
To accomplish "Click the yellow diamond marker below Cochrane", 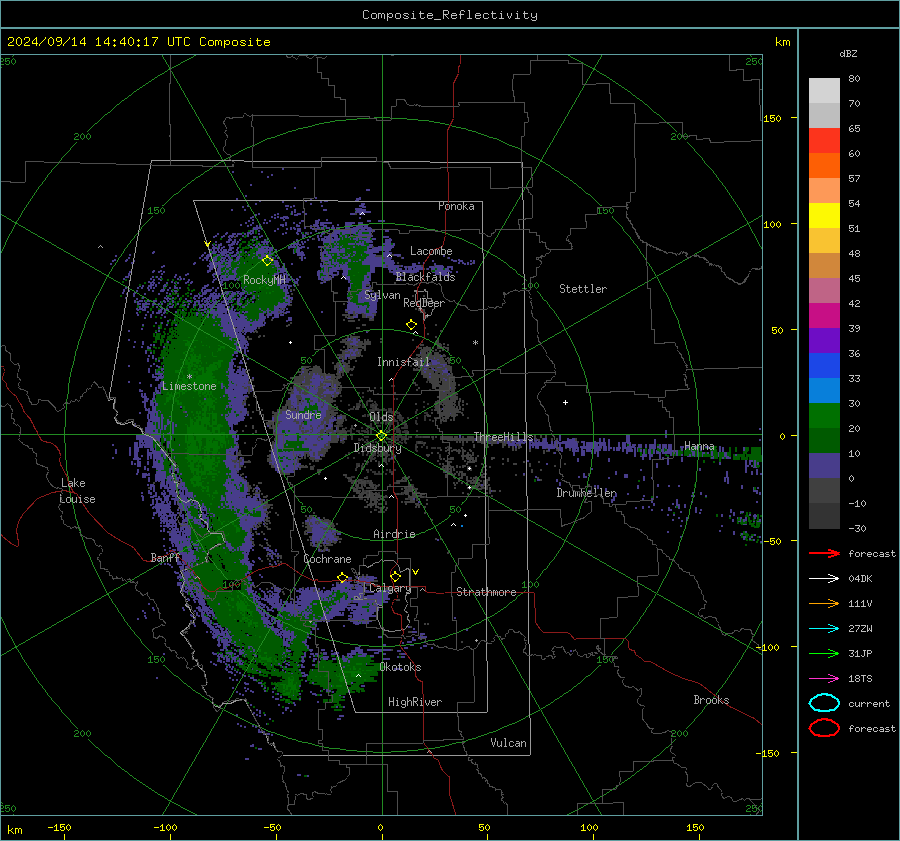I will pyautogui.click(x=343, y=578).
